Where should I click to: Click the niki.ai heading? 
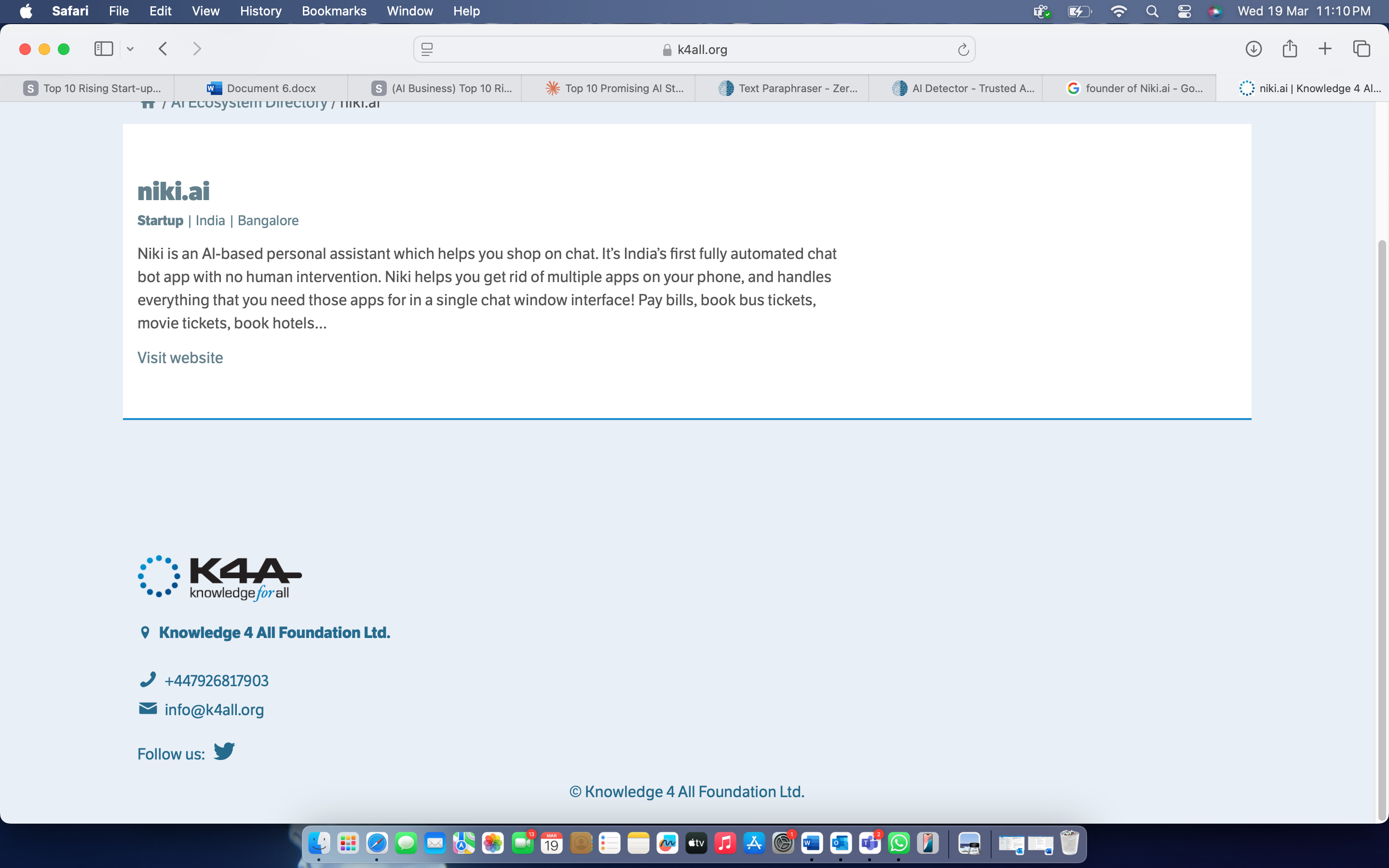coord(173,190)
